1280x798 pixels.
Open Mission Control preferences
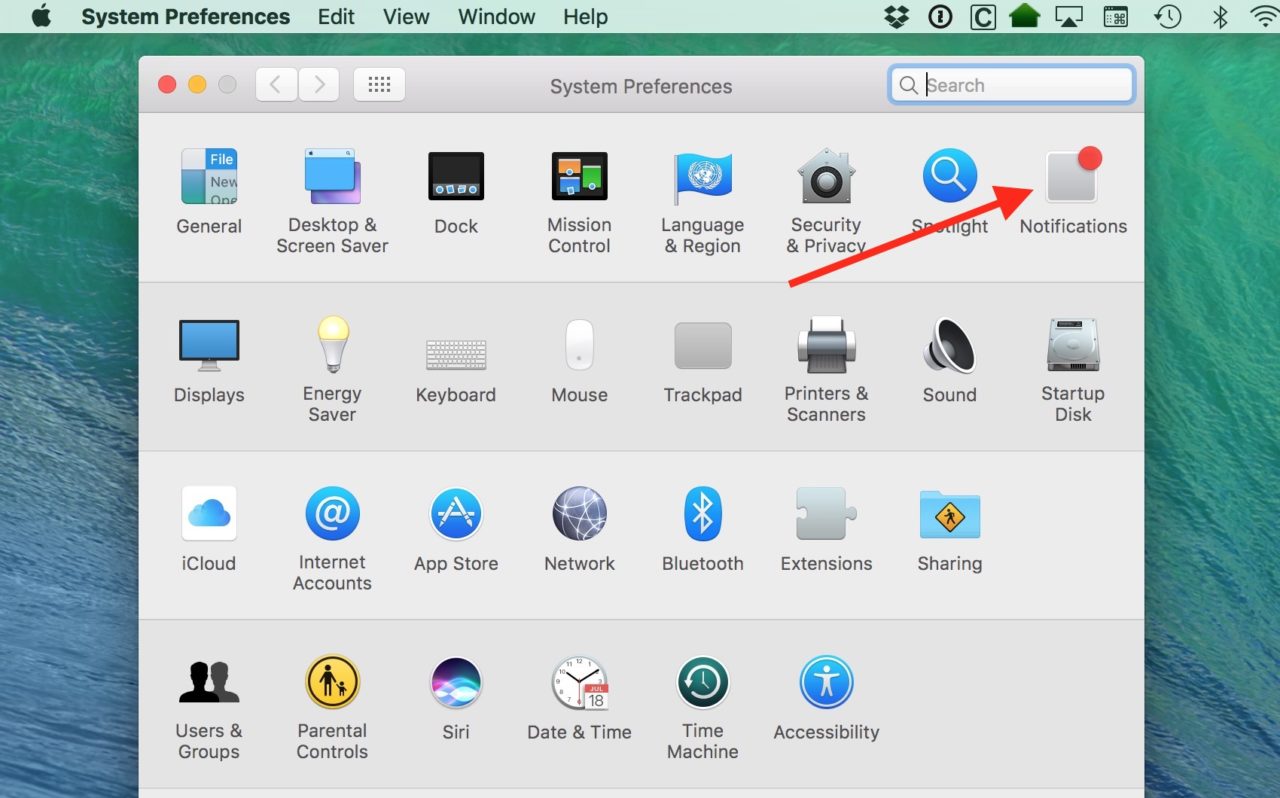579,201
